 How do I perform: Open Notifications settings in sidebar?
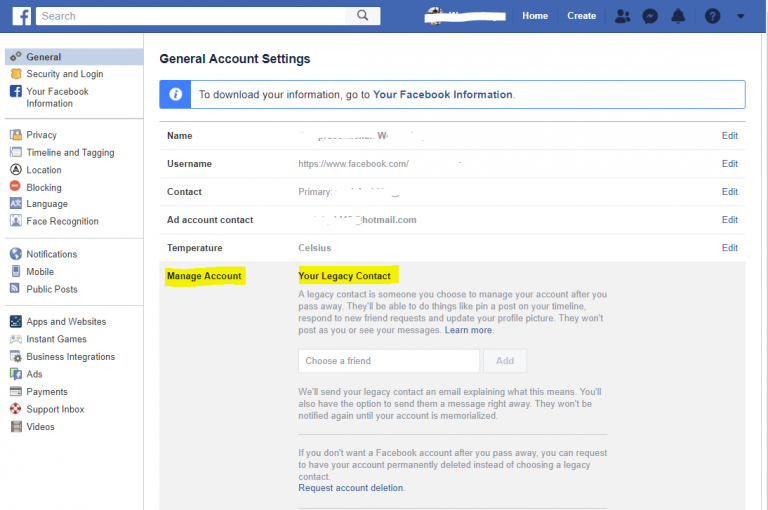[x=51, y=254]
